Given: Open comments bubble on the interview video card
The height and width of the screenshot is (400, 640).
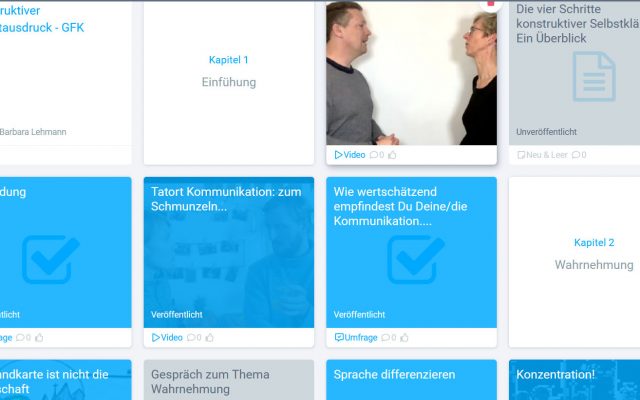Looking at the screenshot, I should coord(373,155).
